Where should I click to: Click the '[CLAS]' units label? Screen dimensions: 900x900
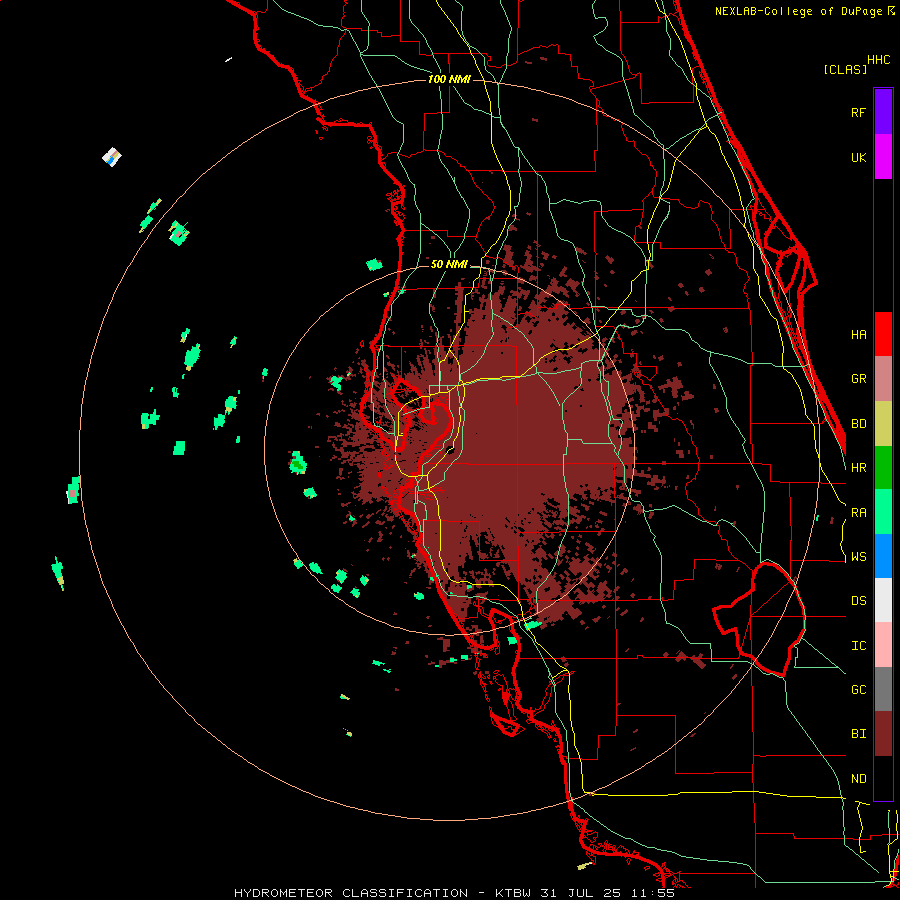(845, 69)
